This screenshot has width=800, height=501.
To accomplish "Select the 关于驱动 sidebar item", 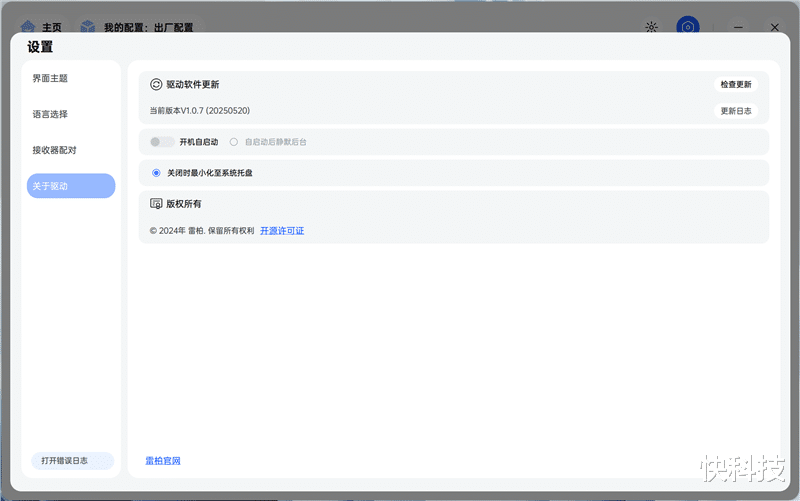I will 71,186.
